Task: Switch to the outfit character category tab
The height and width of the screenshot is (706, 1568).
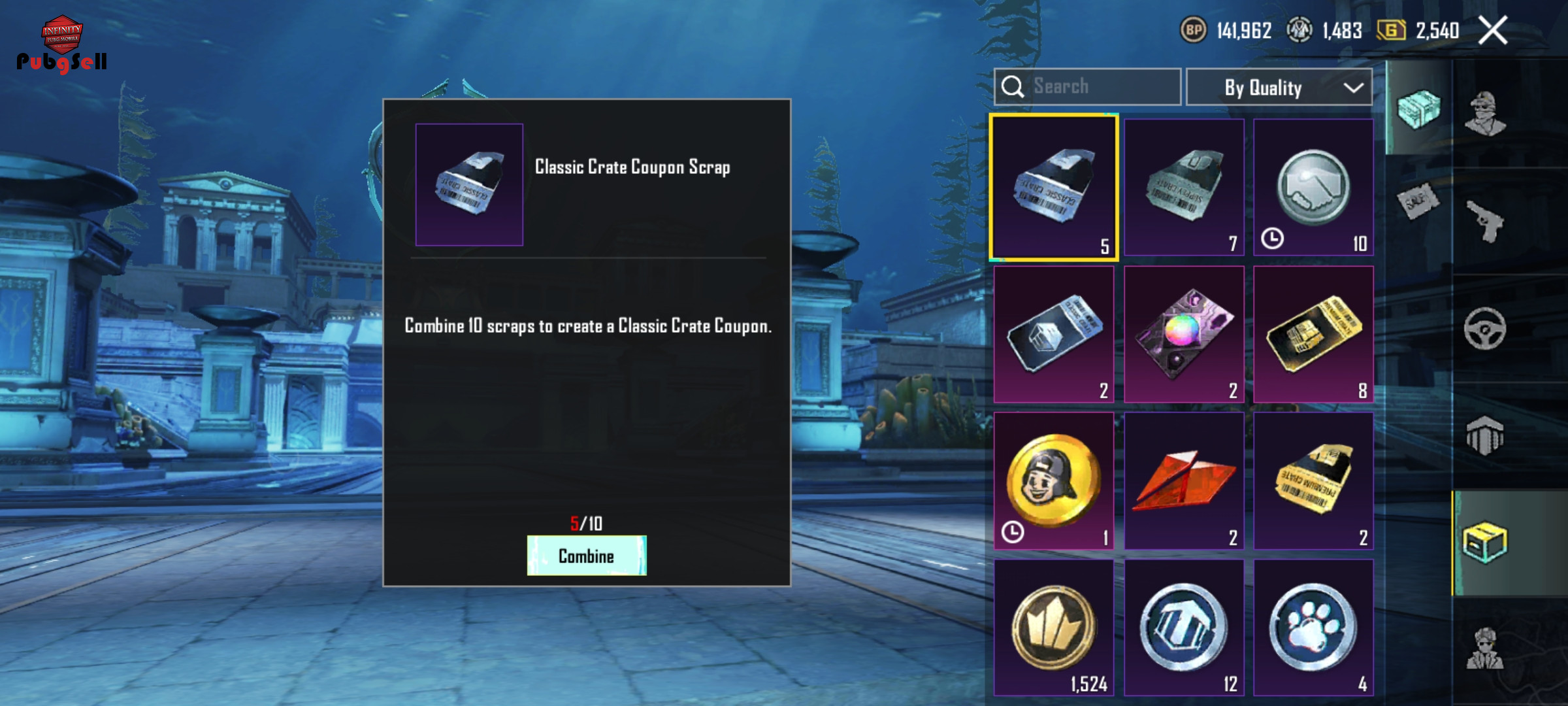Action: coord(1486,112)
